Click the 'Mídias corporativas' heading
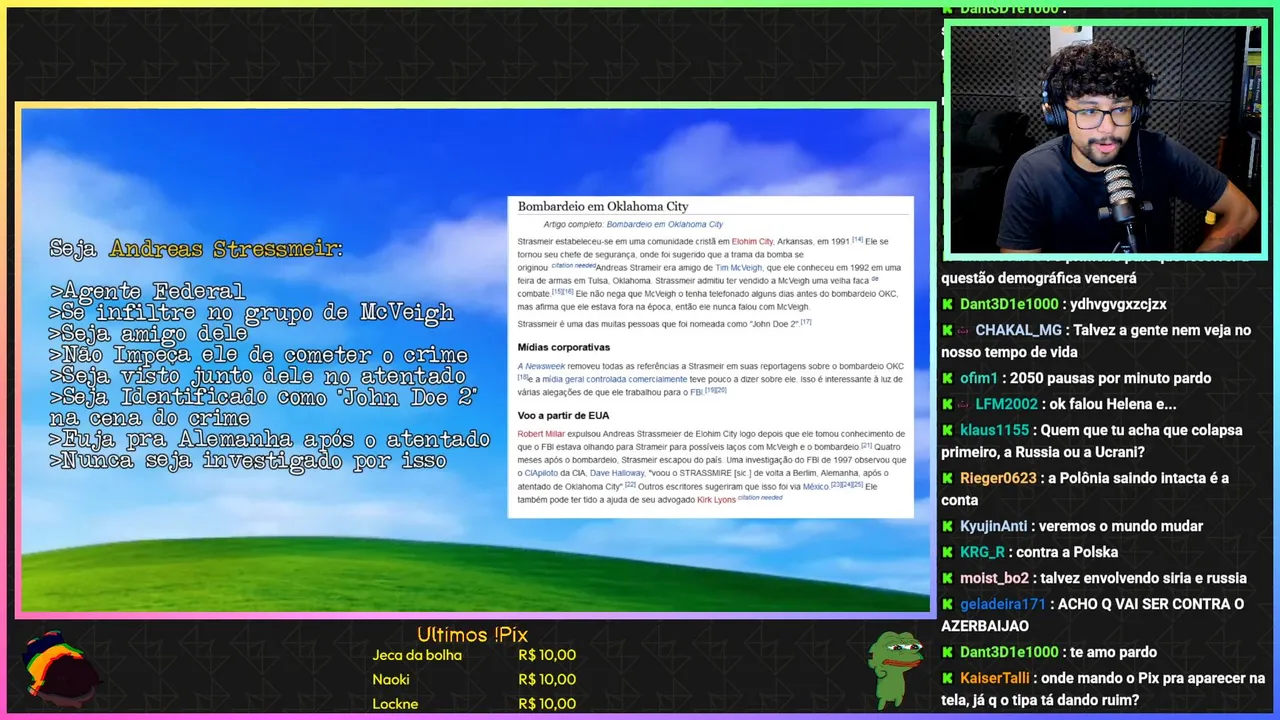The width and height of the screenshot is (1280, 720). coord(563,347)
